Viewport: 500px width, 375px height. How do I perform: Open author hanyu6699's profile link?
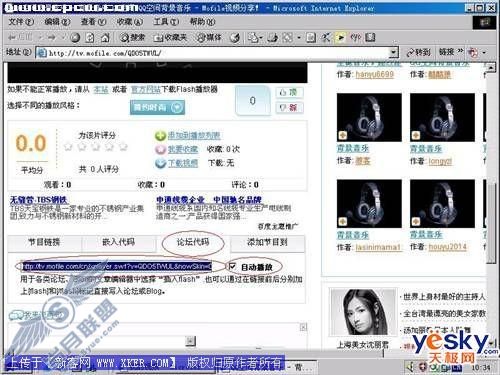click(x=374, y=74)
